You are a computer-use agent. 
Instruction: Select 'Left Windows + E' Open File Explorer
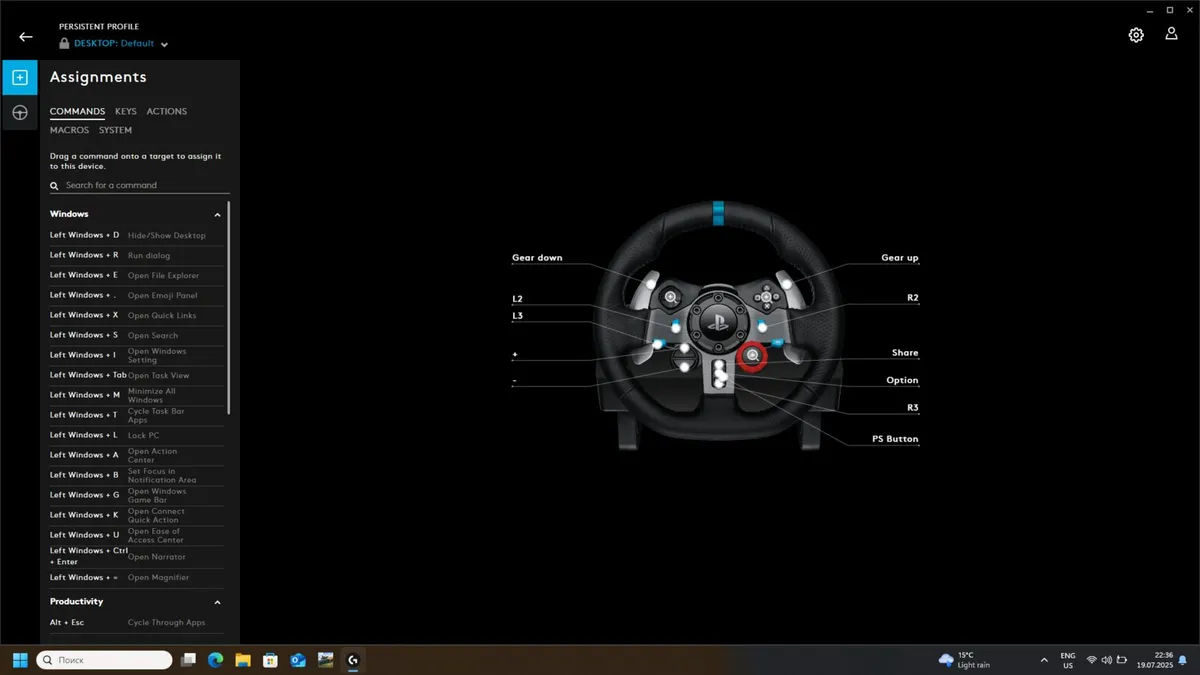137,275
